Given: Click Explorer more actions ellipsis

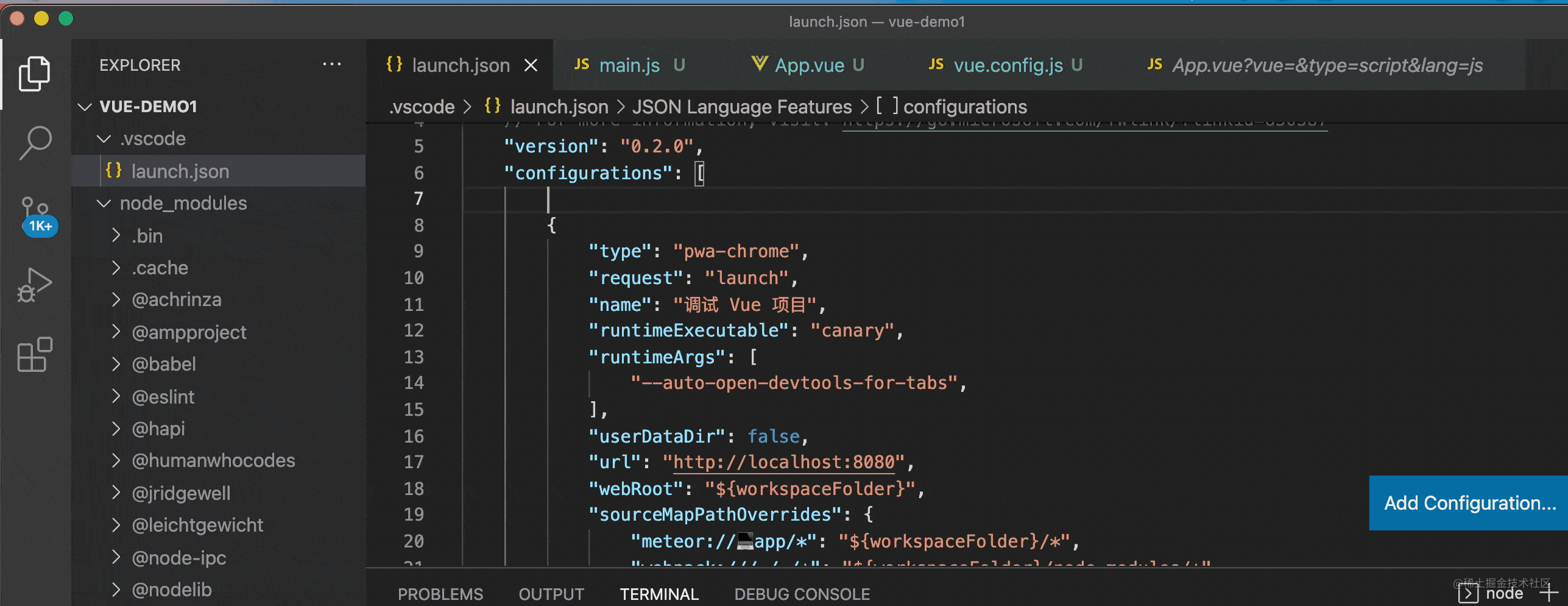Looking at the screenshot, I should pyautogui.click(x=331, y=65).
